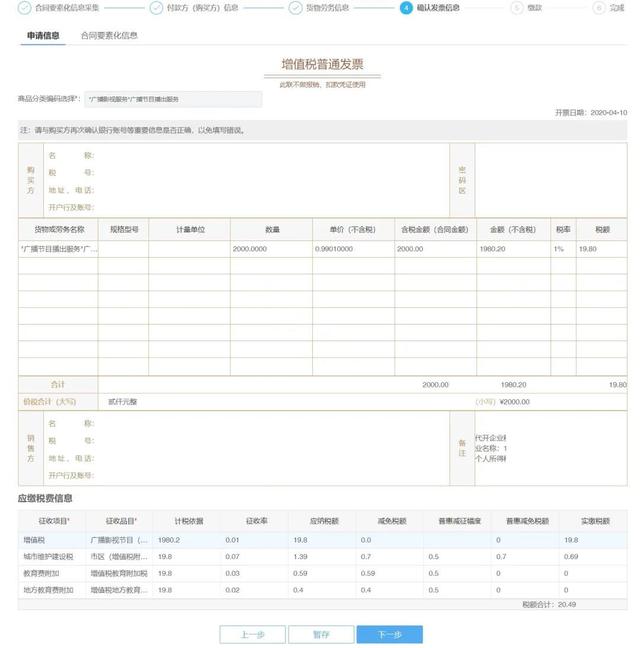Click the 减免税额 column header
Screen dimensions: 640x648
point(392,521)
